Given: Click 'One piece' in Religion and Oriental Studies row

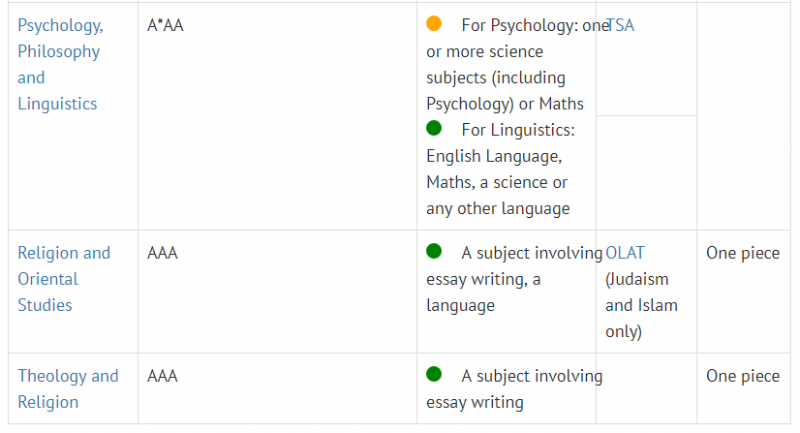Looking at the screenshot, I should click(743, 253).
